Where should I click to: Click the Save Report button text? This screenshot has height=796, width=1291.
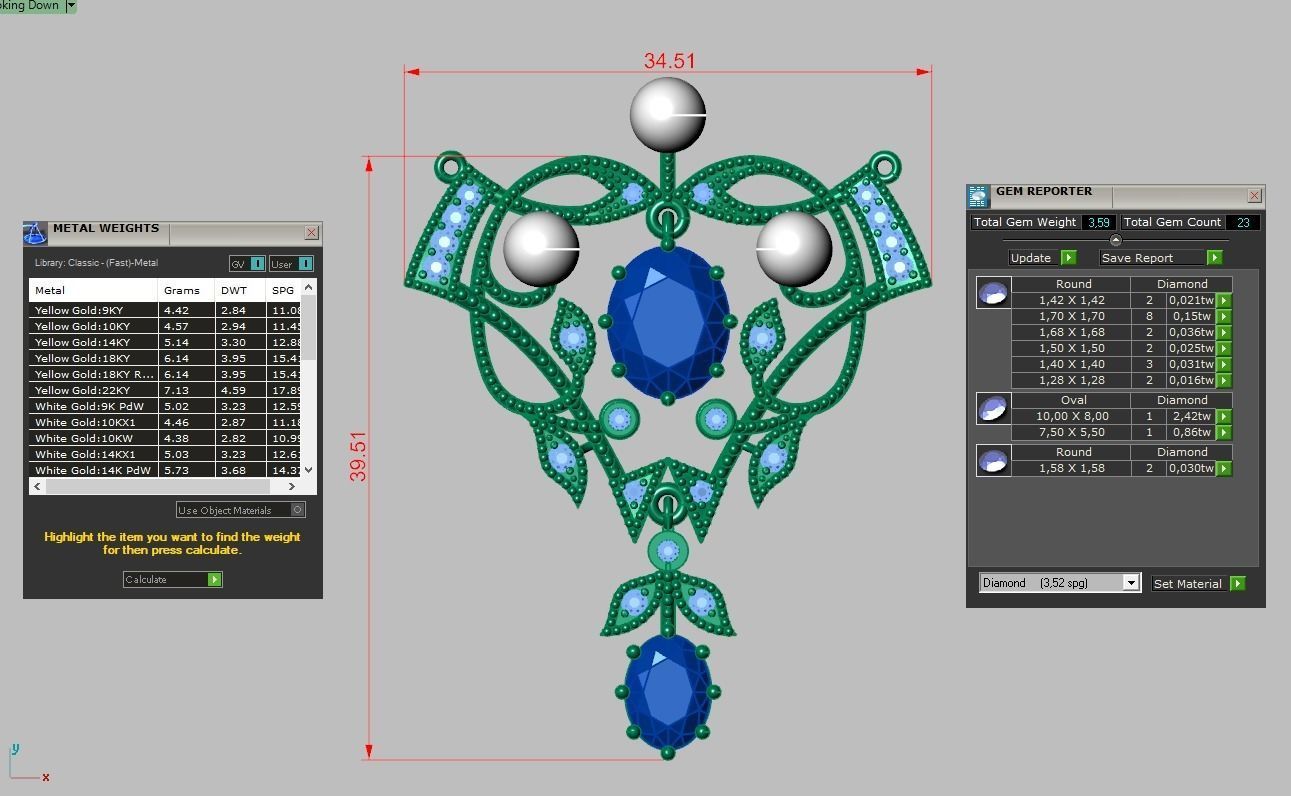1137,257
